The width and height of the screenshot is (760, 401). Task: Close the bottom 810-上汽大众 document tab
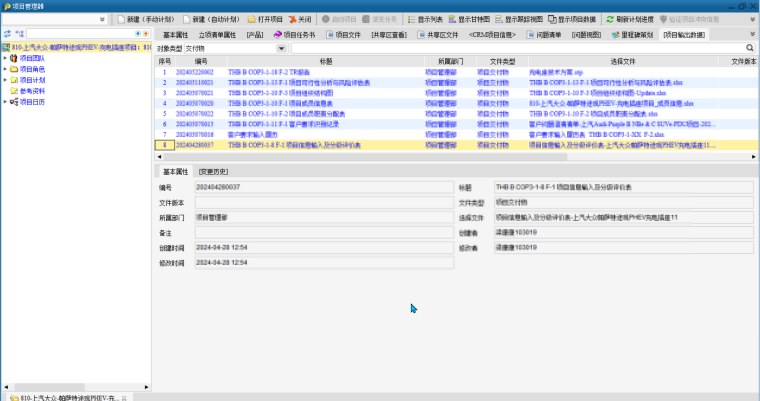click(x=124, y=398)
